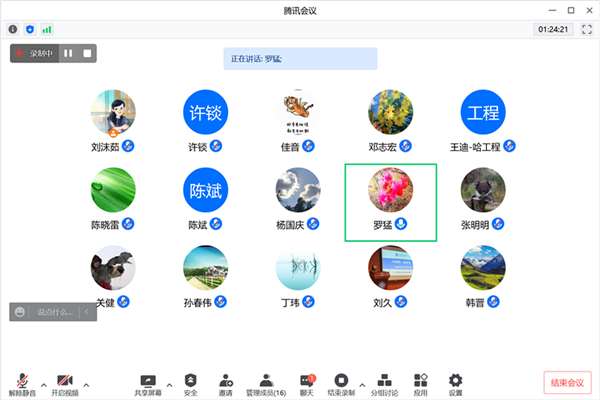Click the 结束录制 button
The height and width of the screenshot is (400, 600).
click(x=341, y=384)
